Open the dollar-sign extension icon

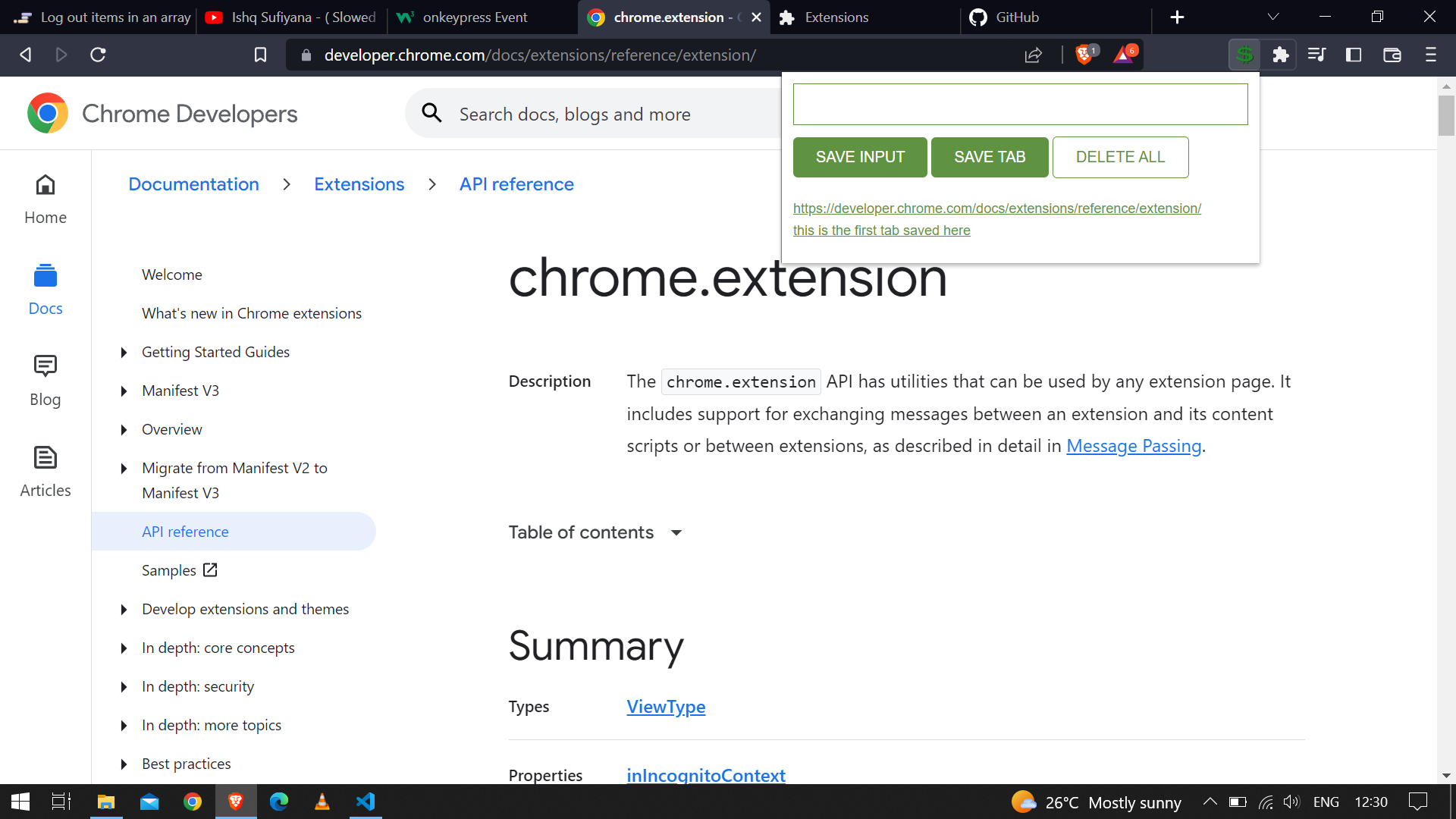[x=1244, y=55]
